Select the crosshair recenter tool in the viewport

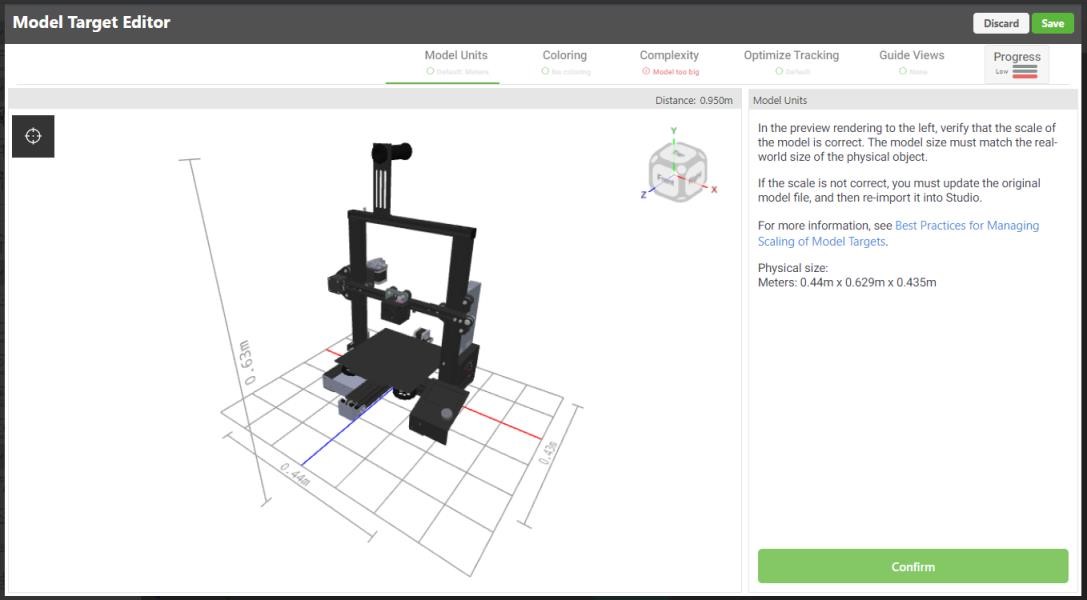pos(33,135)
